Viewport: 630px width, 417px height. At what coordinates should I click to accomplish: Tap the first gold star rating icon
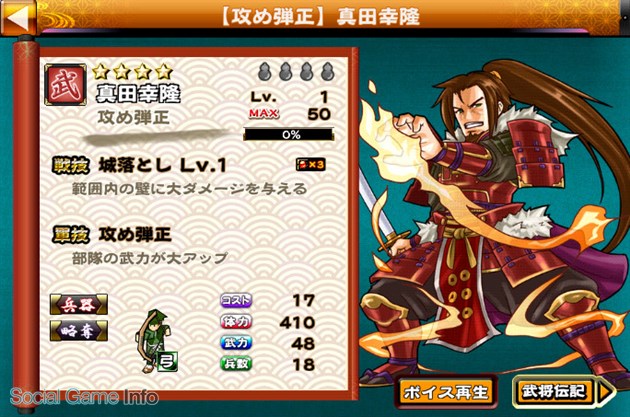(101, 72)
